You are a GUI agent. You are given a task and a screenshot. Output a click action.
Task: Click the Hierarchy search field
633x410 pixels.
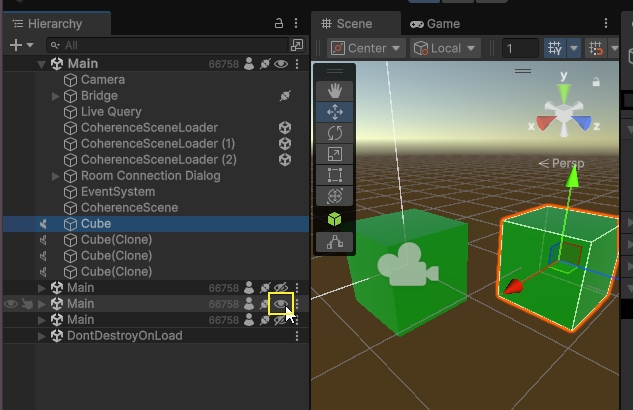tap(165, 45)
